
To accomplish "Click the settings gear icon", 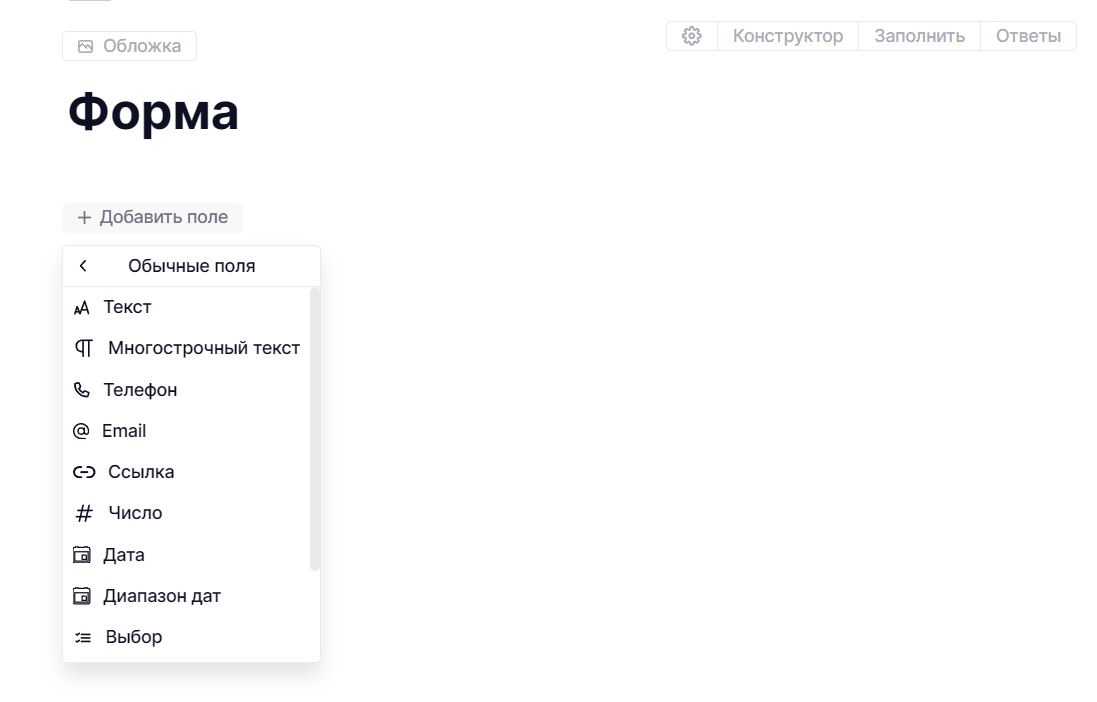I will 691,36.
